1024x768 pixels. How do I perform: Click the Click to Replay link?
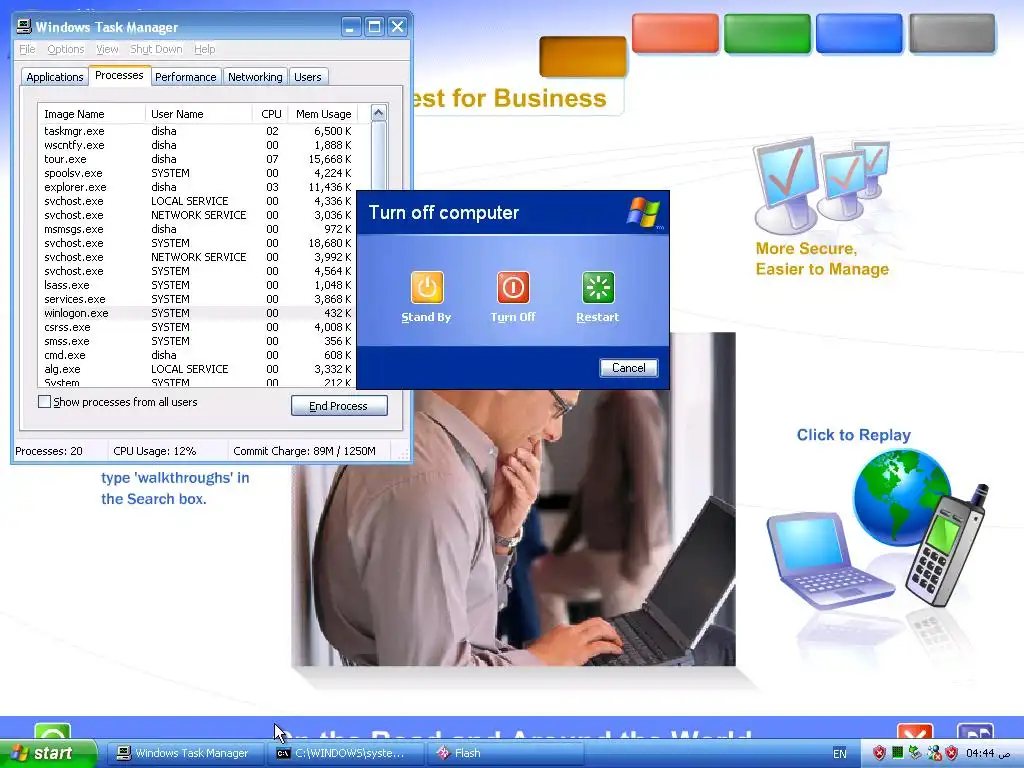coord(854,435)
